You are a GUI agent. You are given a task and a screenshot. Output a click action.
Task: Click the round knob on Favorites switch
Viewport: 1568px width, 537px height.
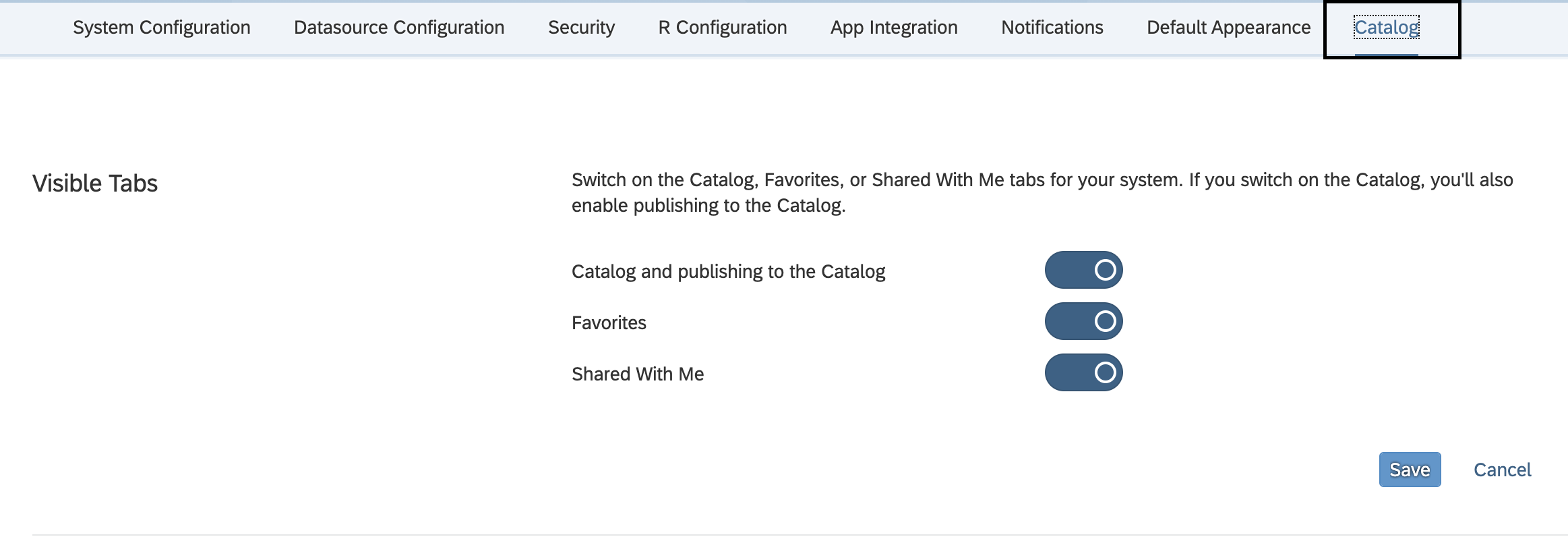click(1105, 321)
